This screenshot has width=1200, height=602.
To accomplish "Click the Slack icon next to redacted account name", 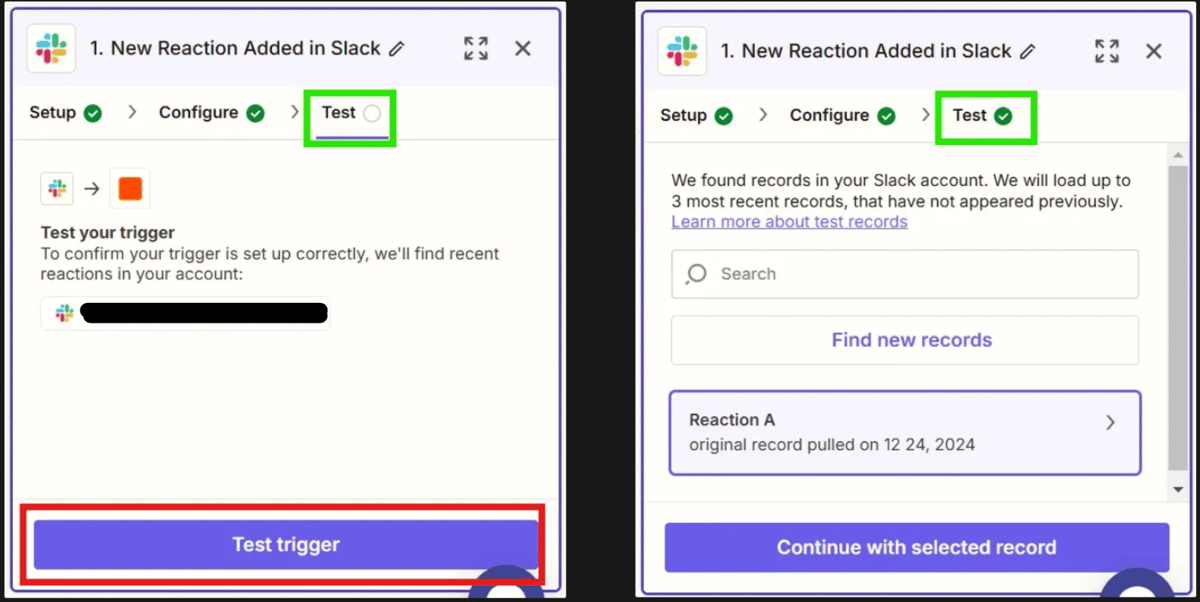I will tap(62, 312).
